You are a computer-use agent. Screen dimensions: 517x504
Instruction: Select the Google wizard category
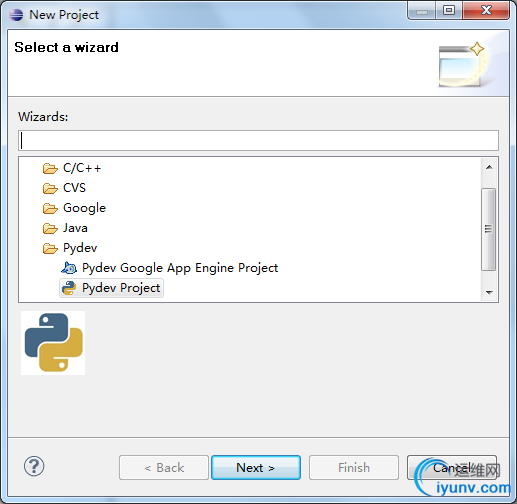[x=84, y=208]
